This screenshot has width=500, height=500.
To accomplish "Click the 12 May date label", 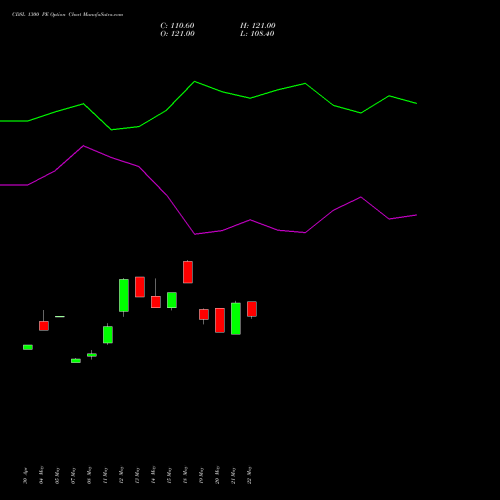I will click(121, 475).
